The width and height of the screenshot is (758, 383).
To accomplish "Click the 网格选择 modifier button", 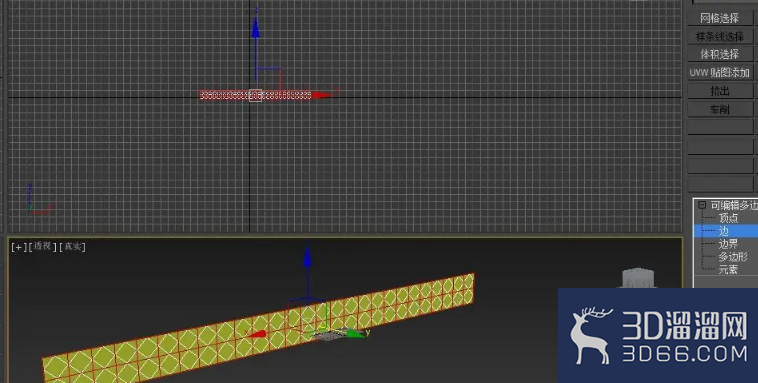I will click(720, 18).
